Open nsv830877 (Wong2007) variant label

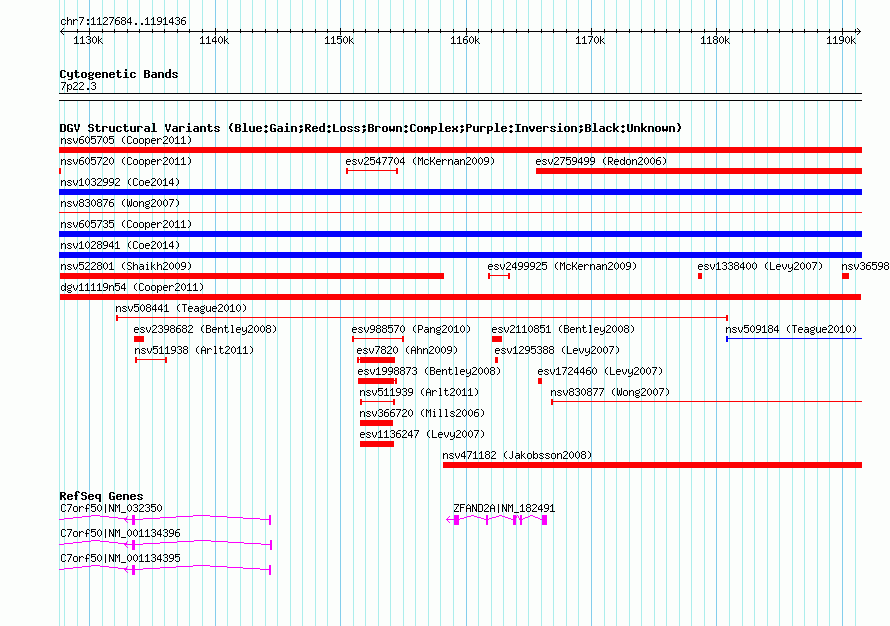click(610, 392)
